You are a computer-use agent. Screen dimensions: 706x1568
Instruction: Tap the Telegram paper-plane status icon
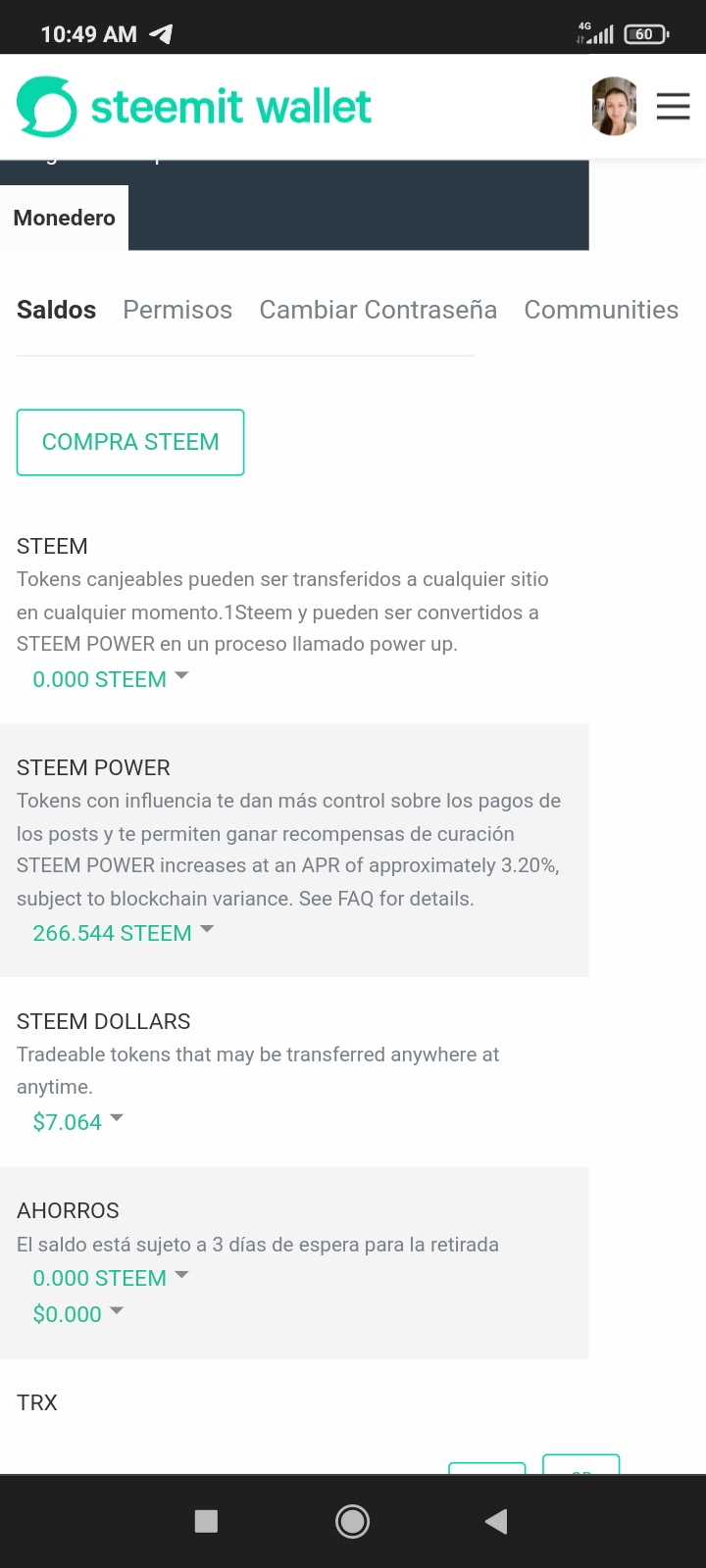click(x=161, y=33)
